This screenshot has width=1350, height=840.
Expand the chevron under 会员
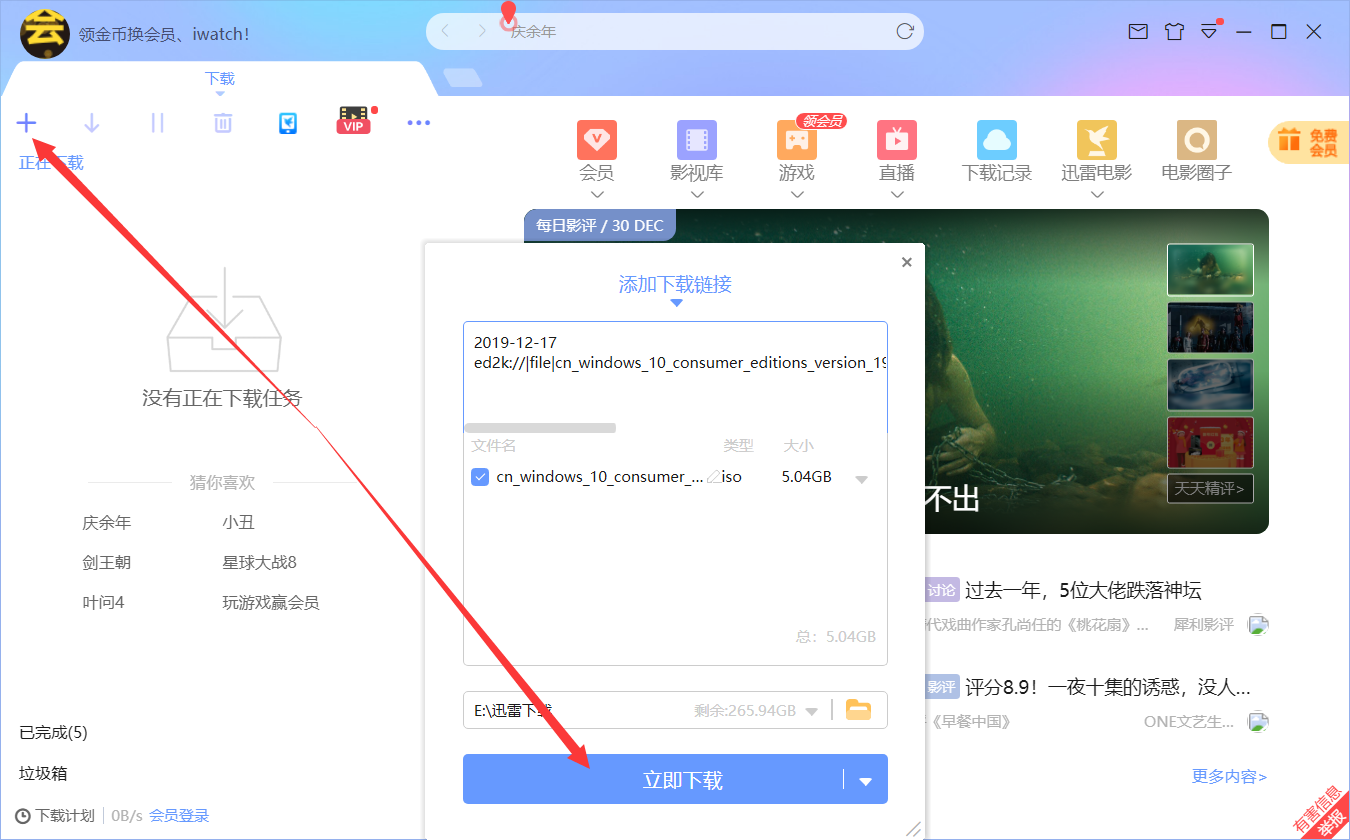point(597,194)
